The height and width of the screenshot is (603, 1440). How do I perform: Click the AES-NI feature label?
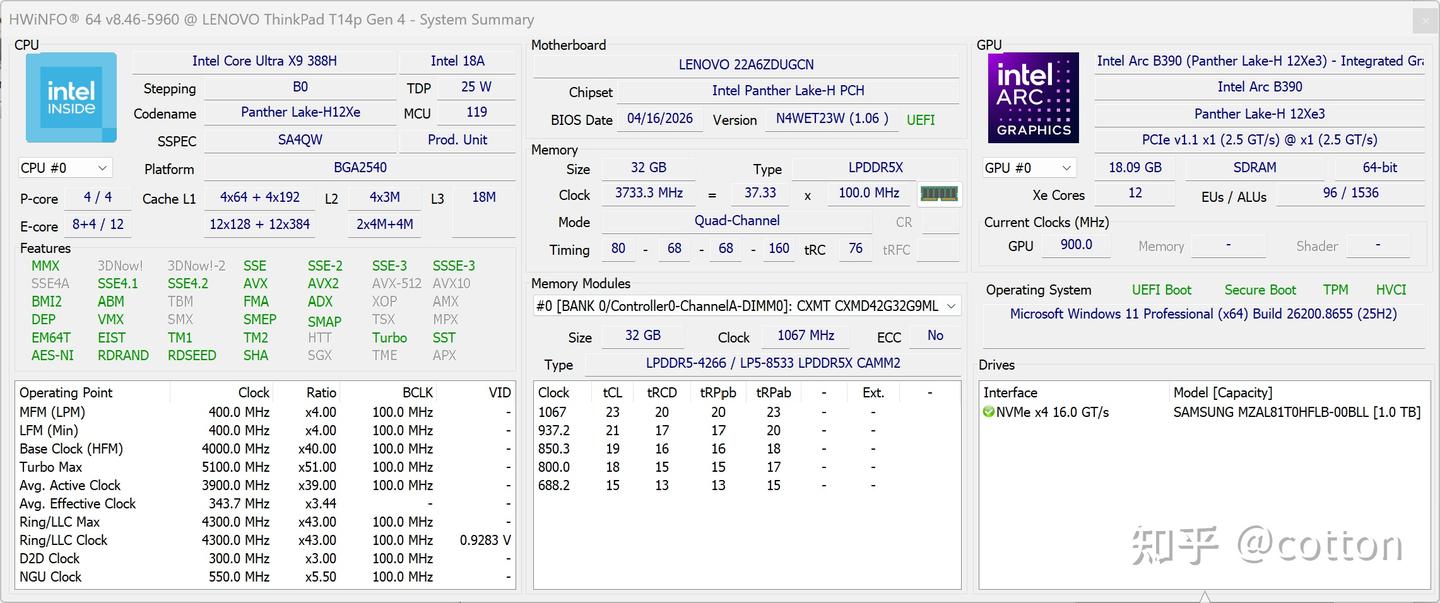pyautogui.click(x=52, y=356)
